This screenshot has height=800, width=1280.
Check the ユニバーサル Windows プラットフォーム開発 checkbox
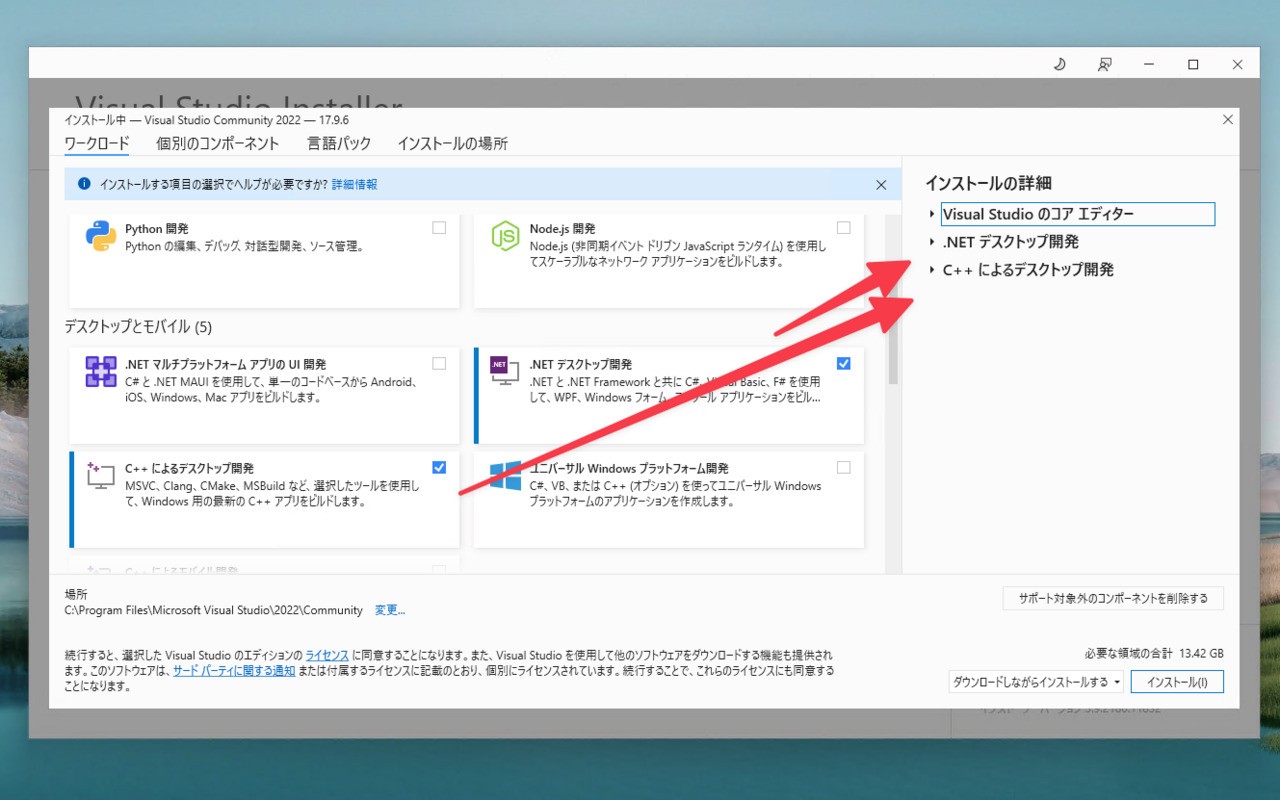pyautogui.click(x=843, y=467)
